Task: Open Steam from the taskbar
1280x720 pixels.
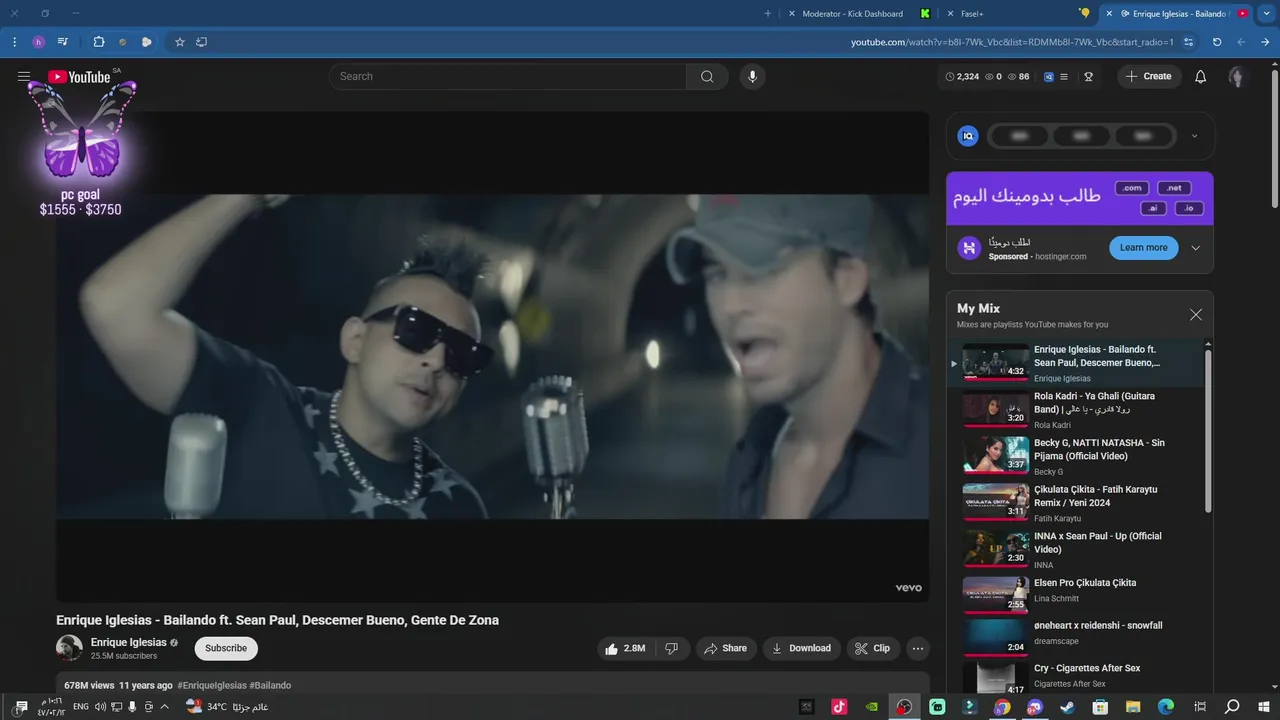Action: point(1067,707)
